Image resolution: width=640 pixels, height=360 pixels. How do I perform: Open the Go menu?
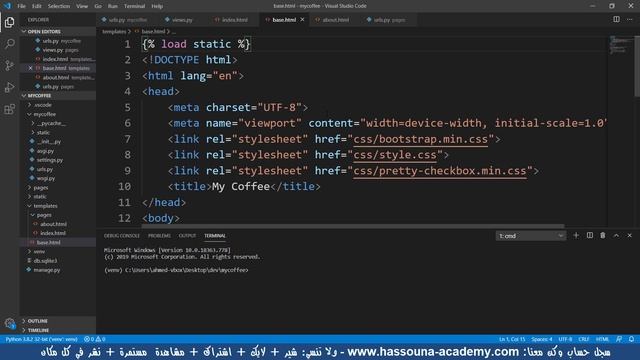tap(98, 6)
